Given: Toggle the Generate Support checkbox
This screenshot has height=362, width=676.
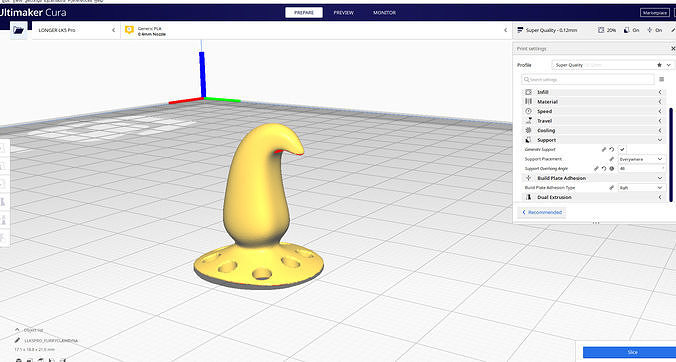Looking at the screenshot, I should [x=622, y=149].
